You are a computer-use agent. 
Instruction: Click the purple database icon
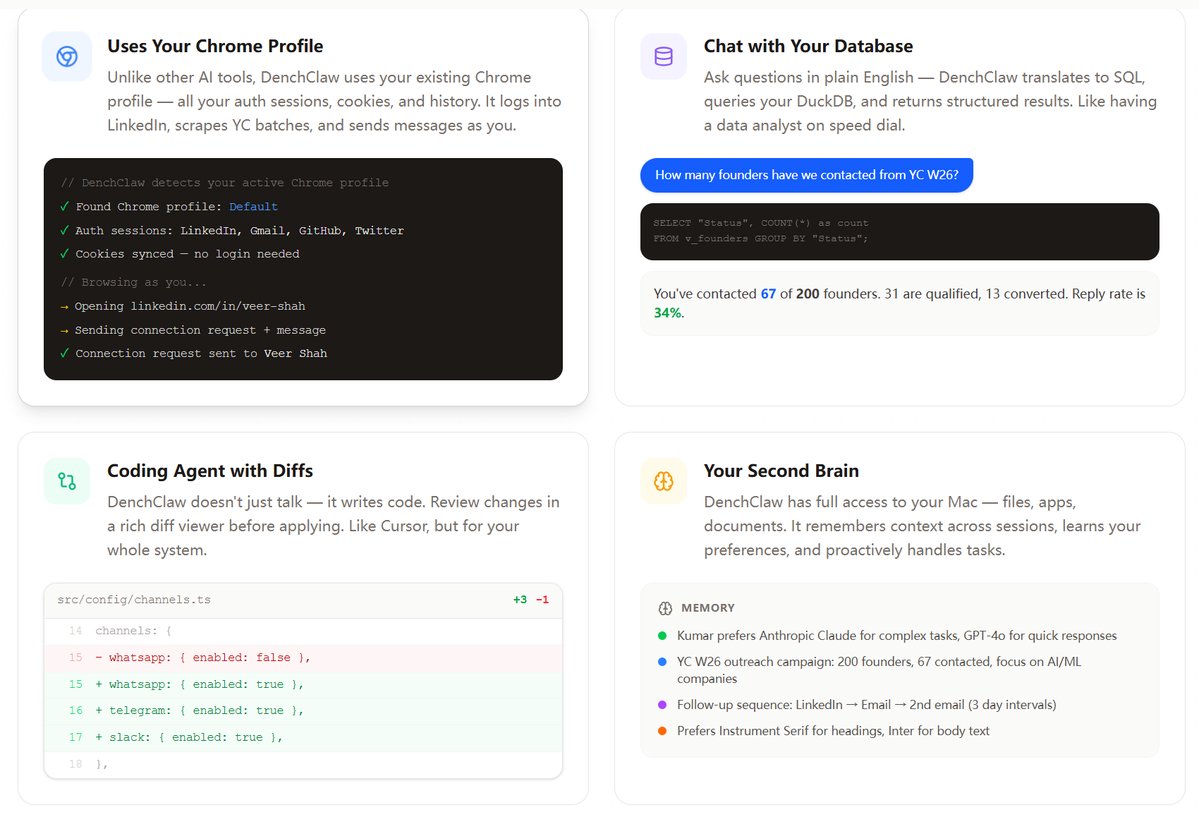click(664, 57)
